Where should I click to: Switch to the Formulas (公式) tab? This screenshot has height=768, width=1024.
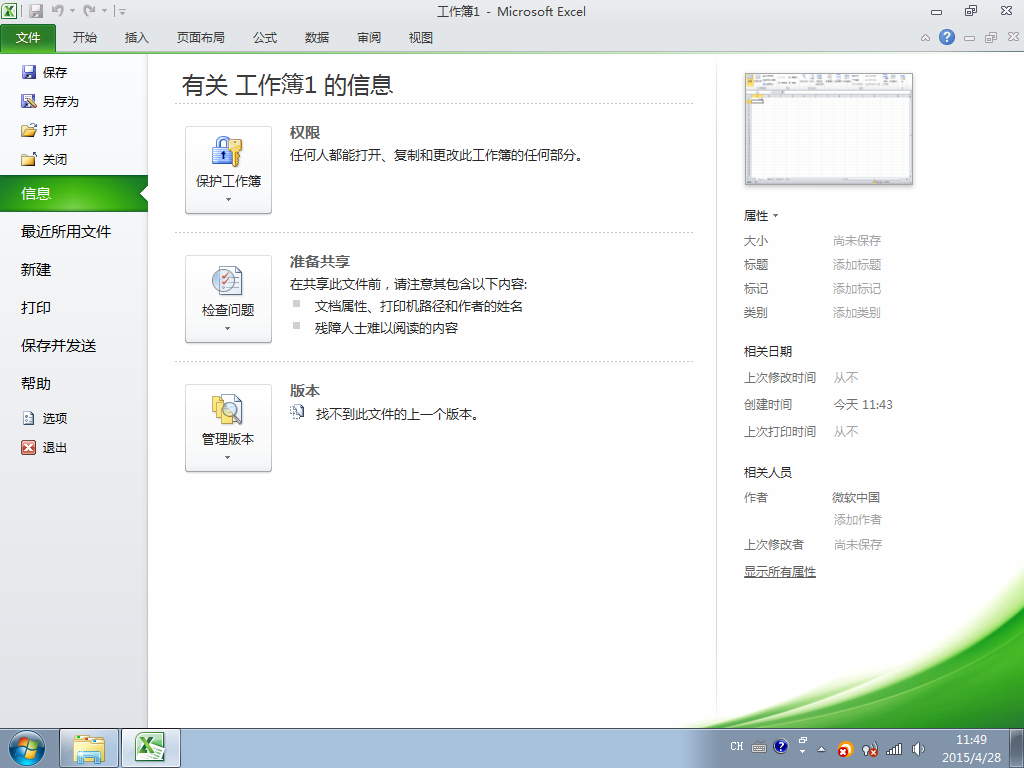[x=264, y=37]
